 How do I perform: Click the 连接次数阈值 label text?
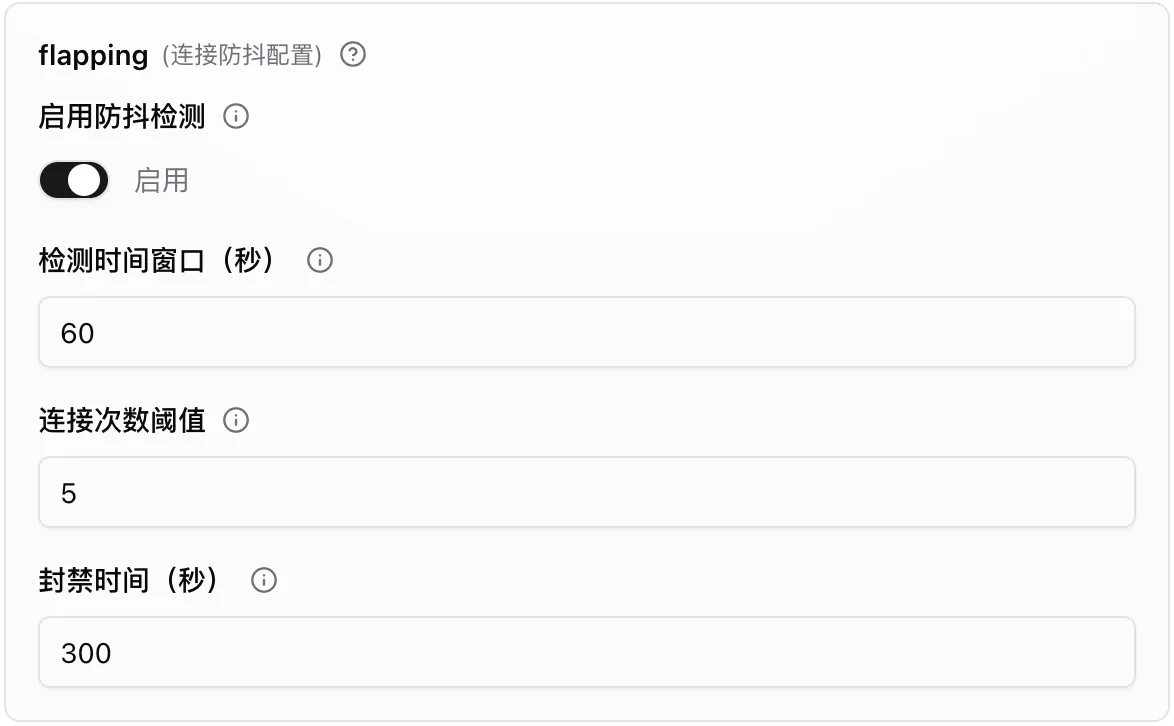tap(122, 421)
